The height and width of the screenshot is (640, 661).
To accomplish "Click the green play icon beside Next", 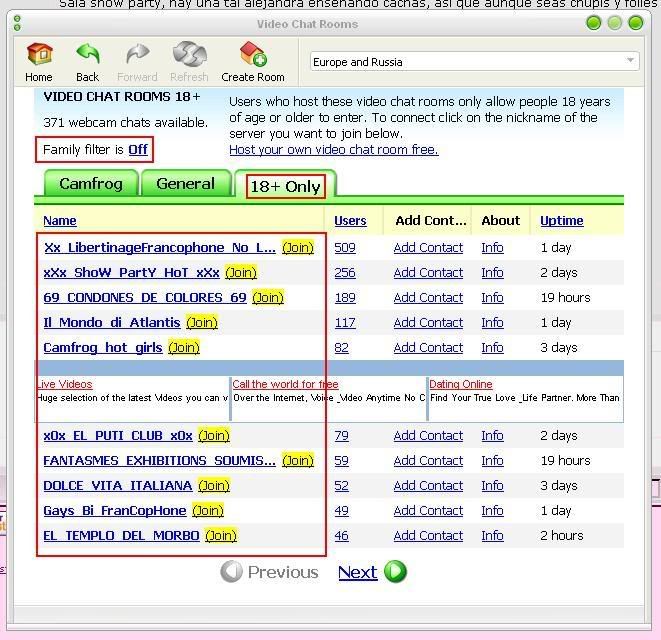I will 395,572.
